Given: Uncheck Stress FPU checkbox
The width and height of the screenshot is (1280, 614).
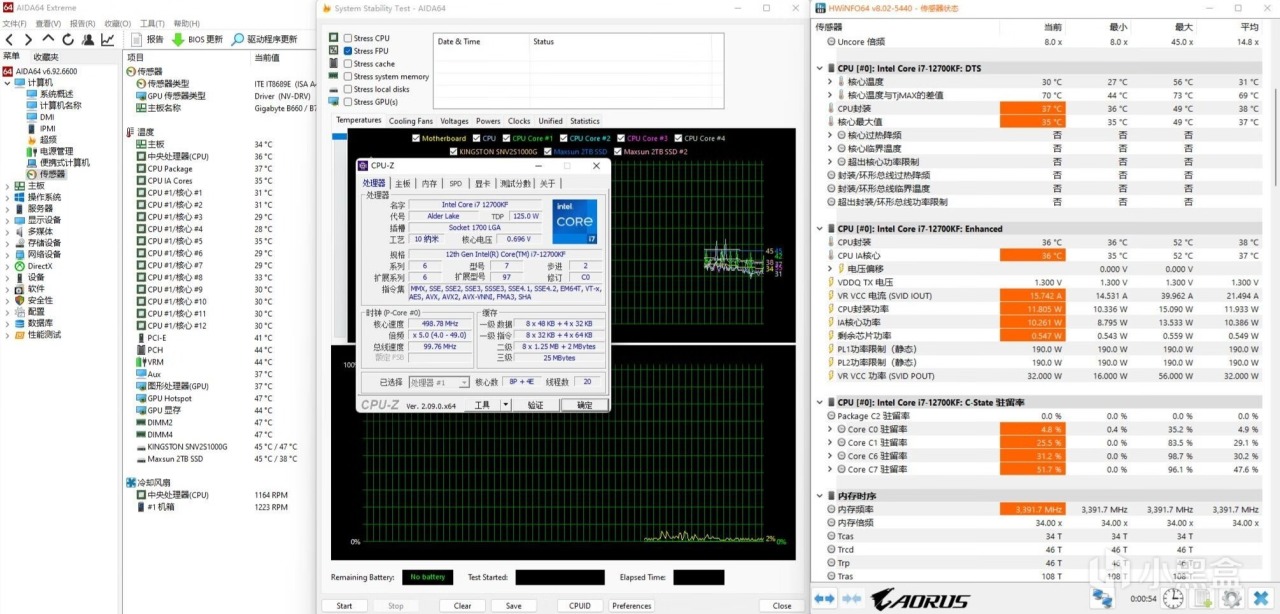Looking at the screenshot, I should [x=348, y=51].
